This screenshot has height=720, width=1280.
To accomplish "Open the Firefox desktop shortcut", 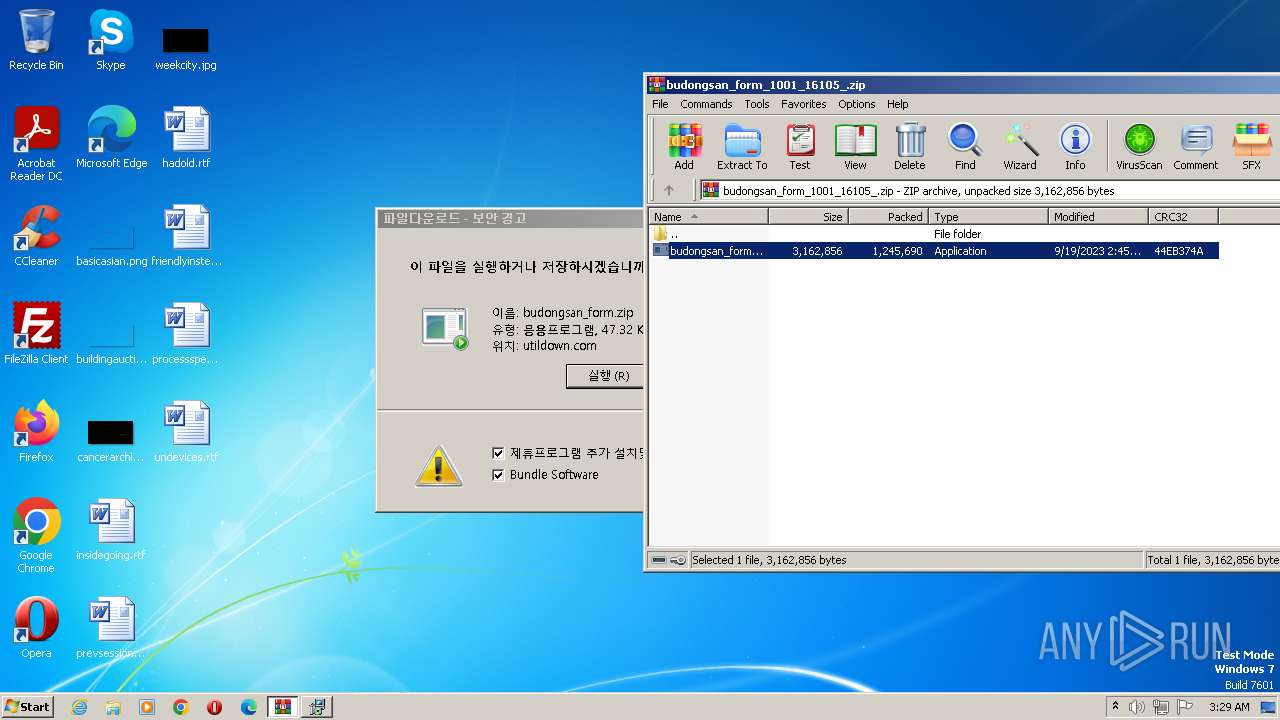I will pyautogui.click(x=36, y=431).
